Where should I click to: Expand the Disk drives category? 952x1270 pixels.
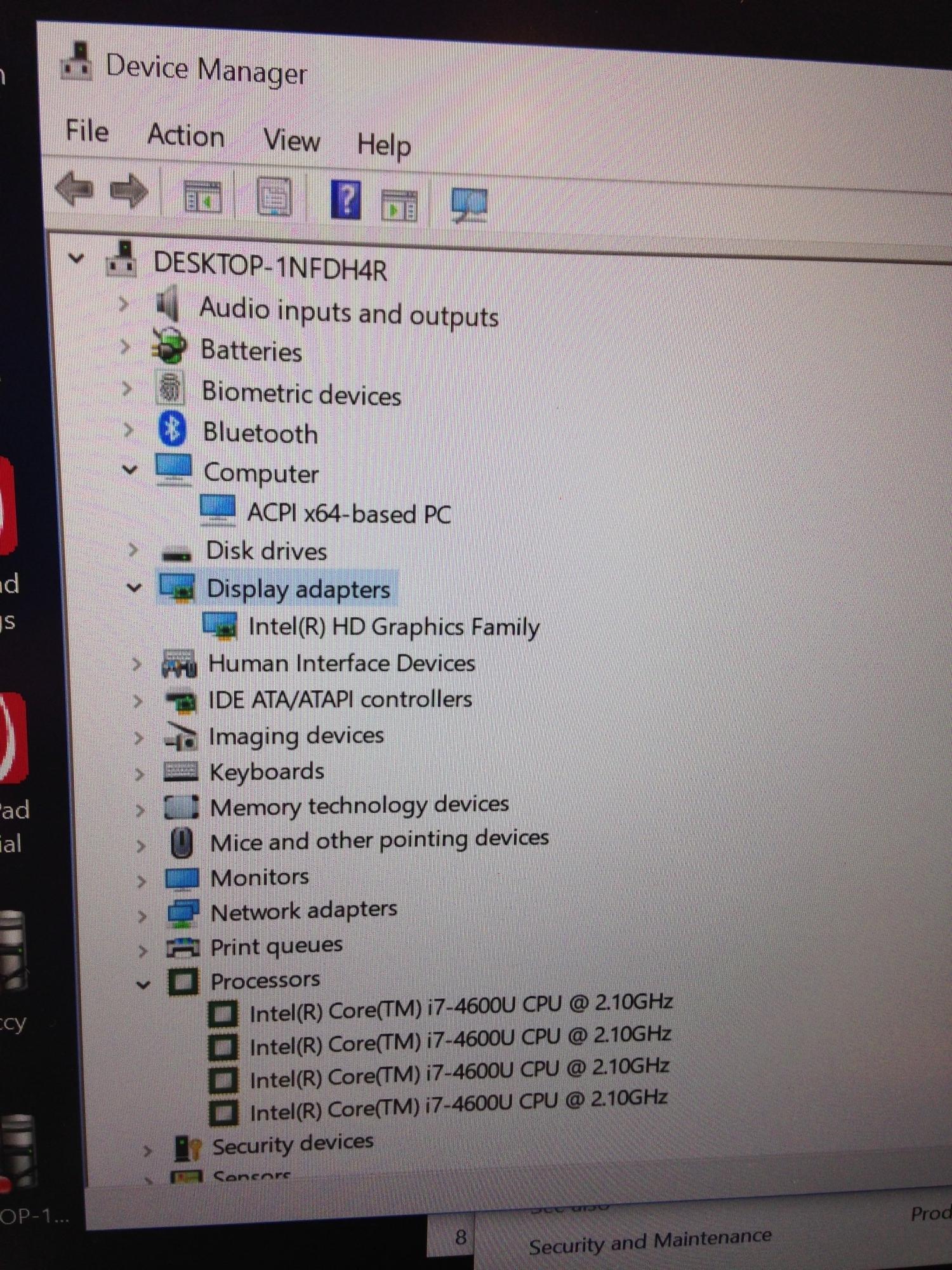point(133,550)
